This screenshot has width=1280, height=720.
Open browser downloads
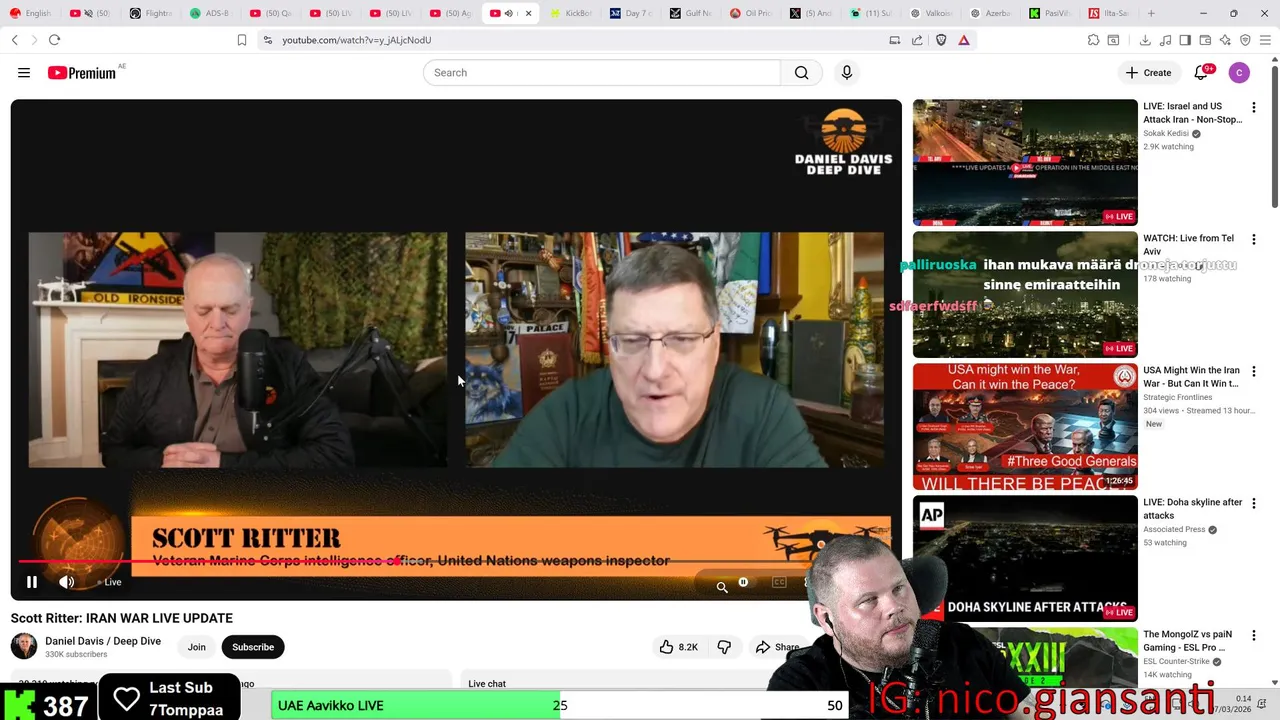[x=1145, y=40]
